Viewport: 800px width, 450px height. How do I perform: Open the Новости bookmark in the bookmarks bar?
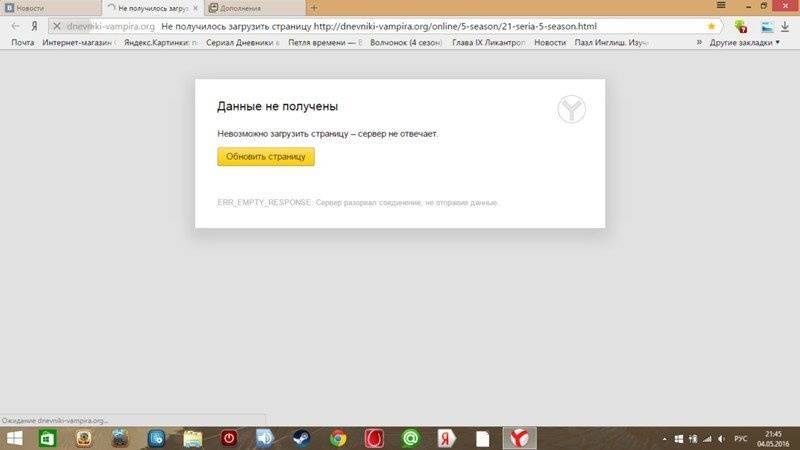550,43
